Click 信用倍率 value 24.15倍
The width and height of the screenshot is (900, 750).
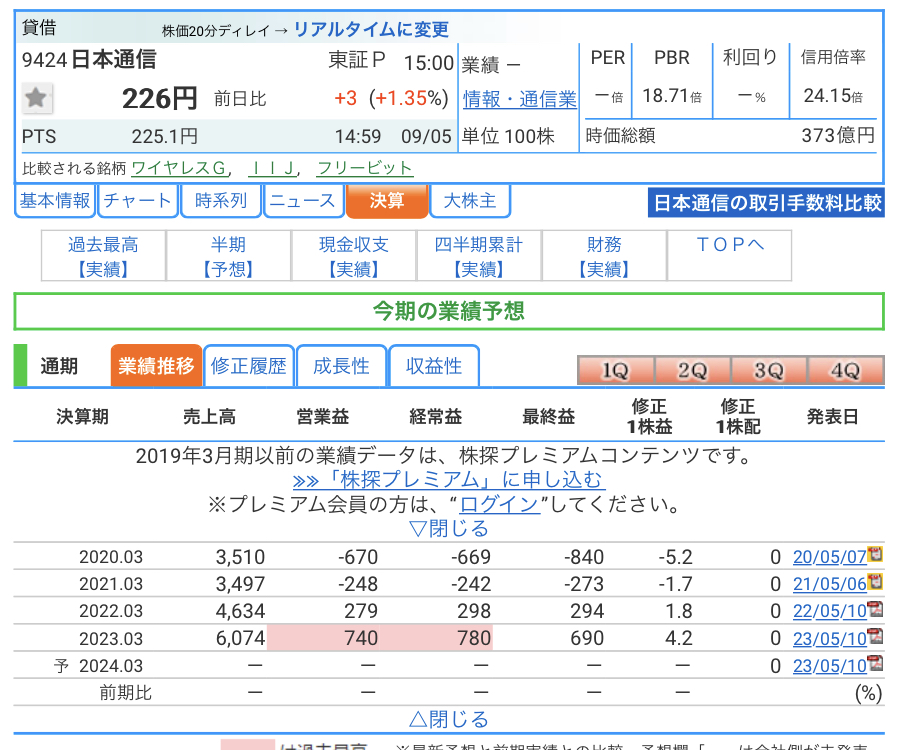(x=833, y=96)
